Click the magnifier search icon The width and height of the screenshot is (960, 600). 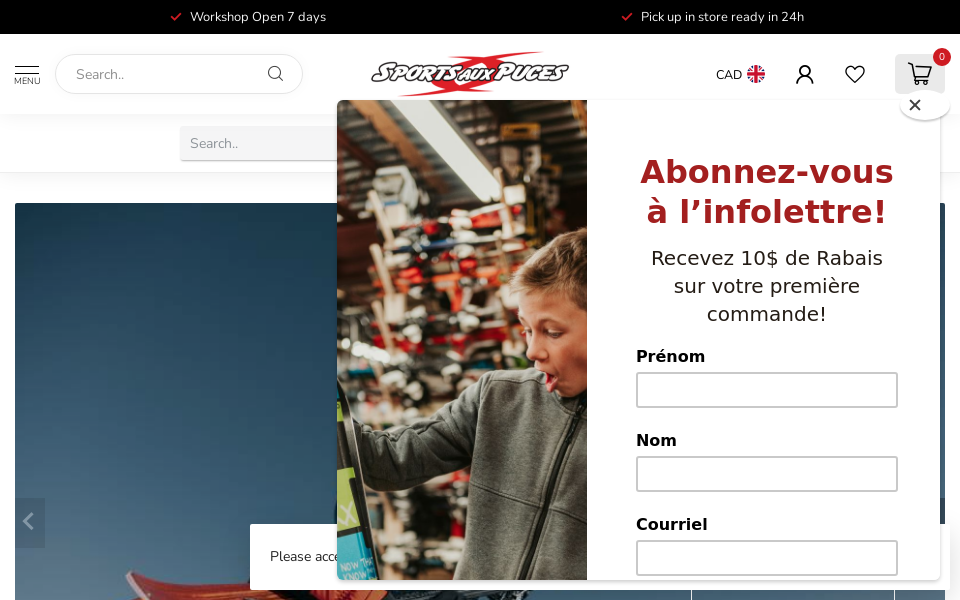276,74
